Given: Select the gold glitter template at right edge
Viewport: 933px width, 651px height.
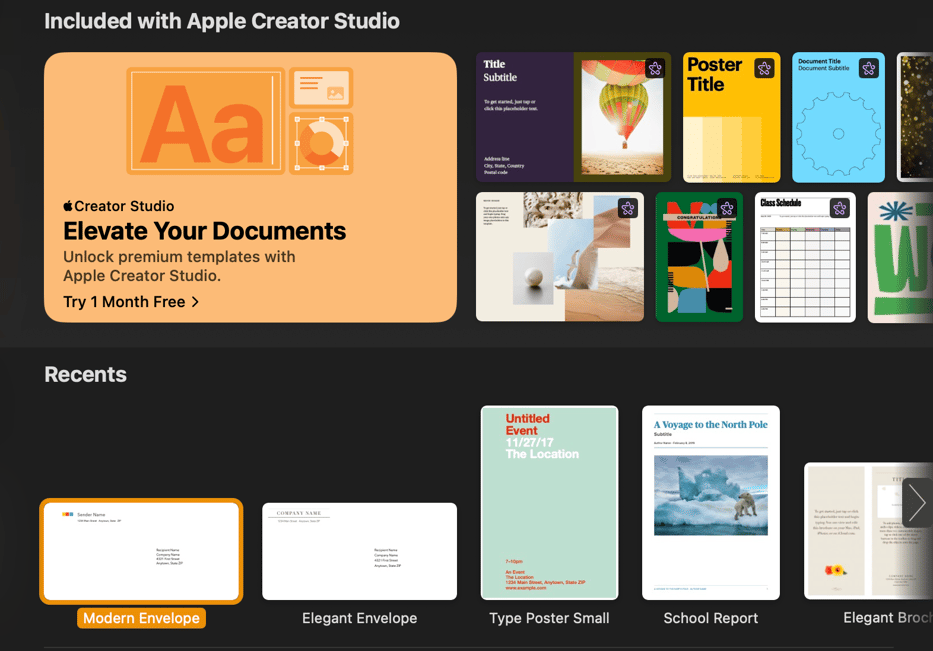Looking at the screenshot, I should pos(915,117).
